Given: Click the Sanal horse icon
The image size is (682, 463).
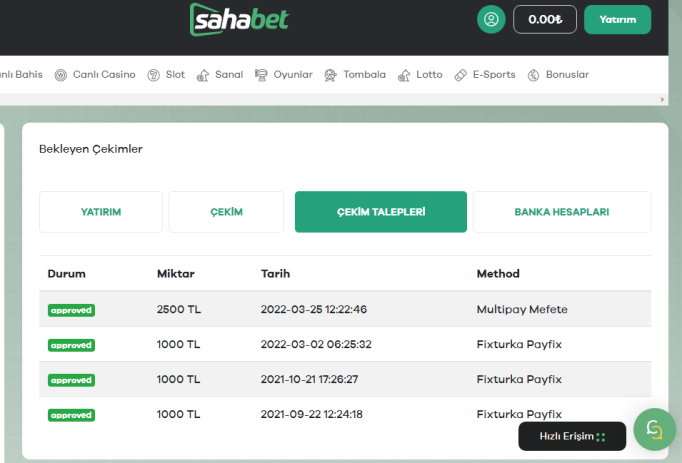Looking at the screenshot, I should coord(203,75).
